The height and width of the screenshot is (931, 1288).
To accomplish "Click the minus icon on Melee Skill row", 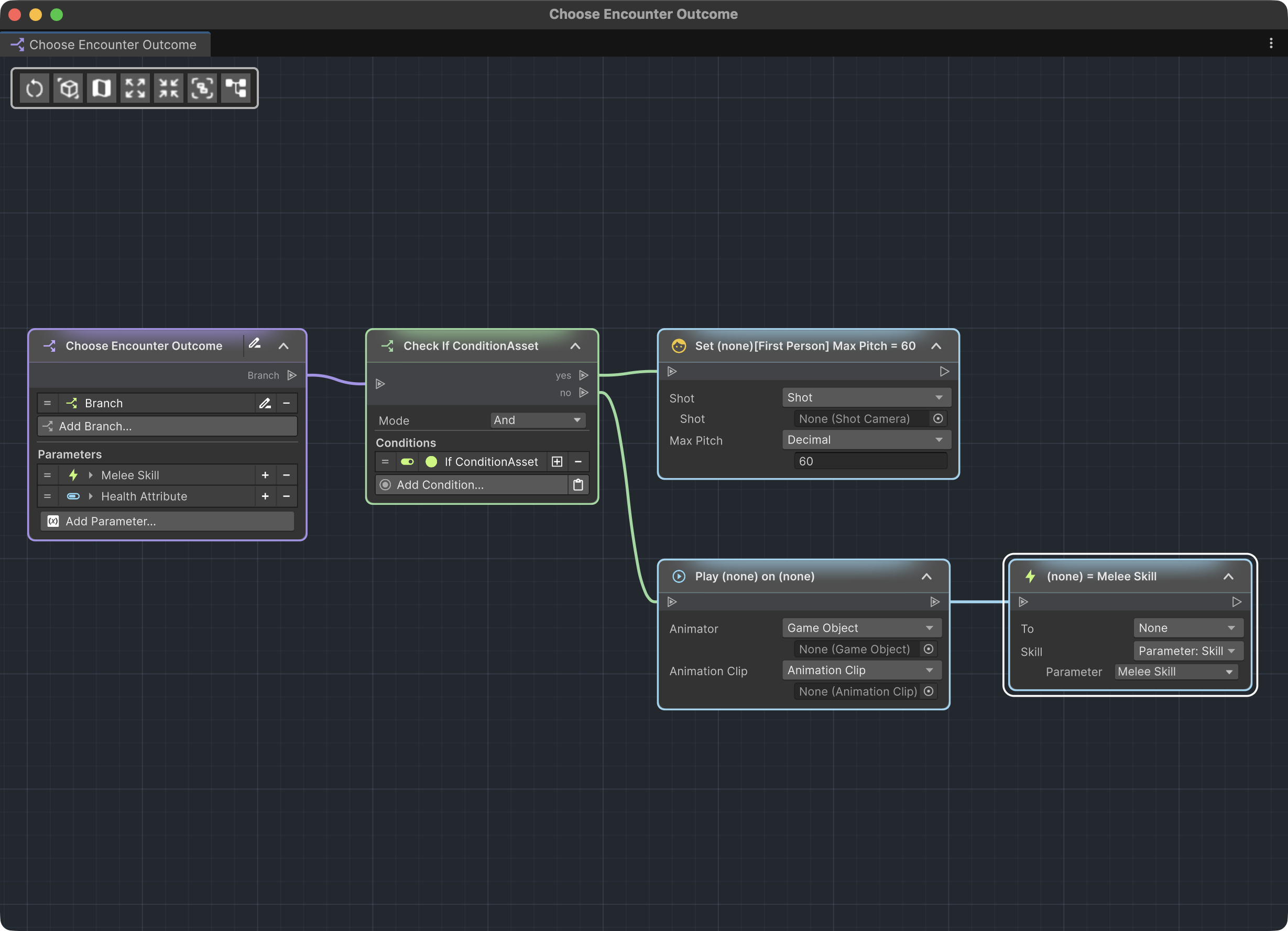I will (x=286, y=475).
